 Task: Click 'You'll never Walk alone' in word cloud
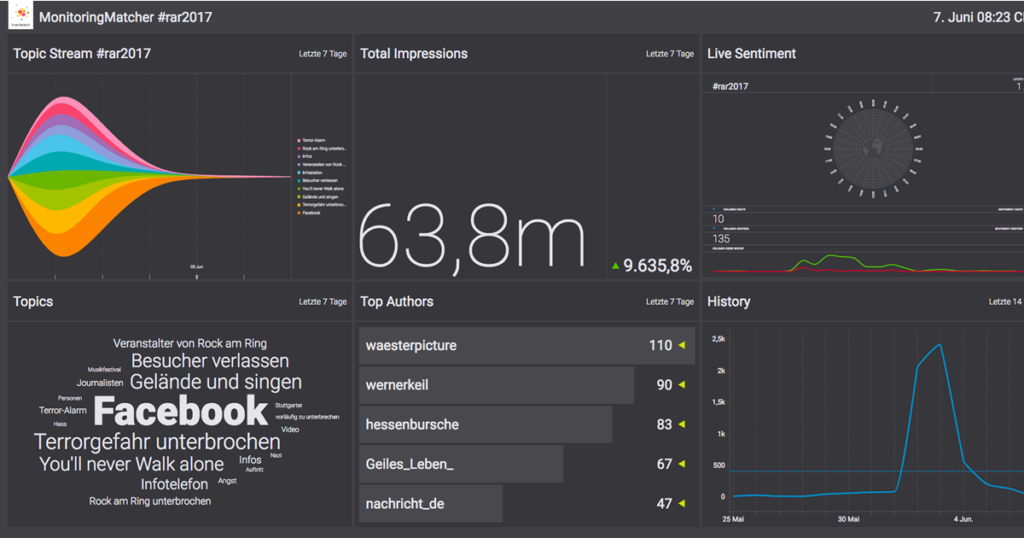(131, 464)
